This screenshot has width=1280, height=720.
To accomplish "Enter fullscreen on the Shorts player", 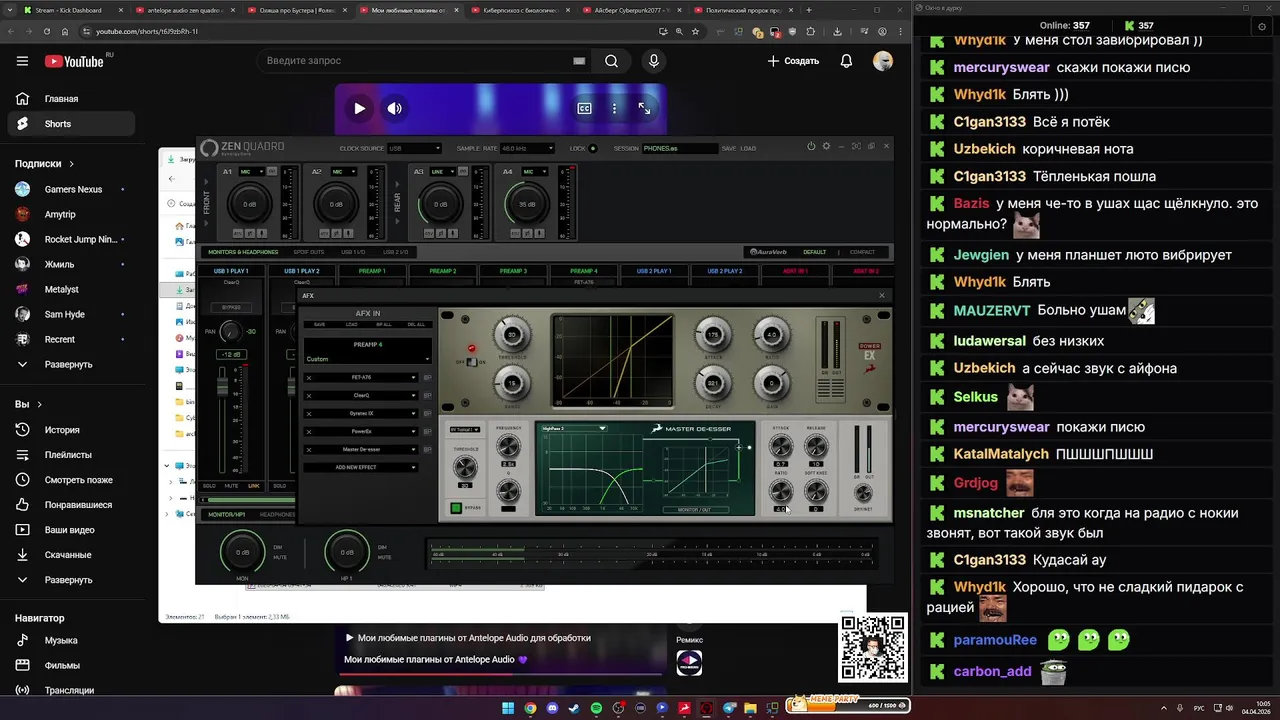I will coord(644,108).
